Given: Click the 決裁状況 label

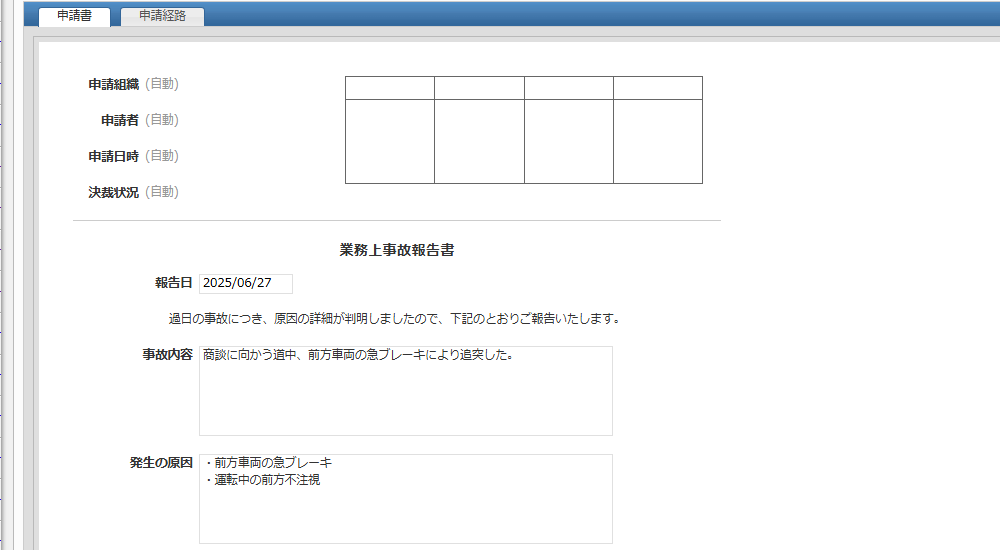Looking at the screenshot, I should [113, 192].
